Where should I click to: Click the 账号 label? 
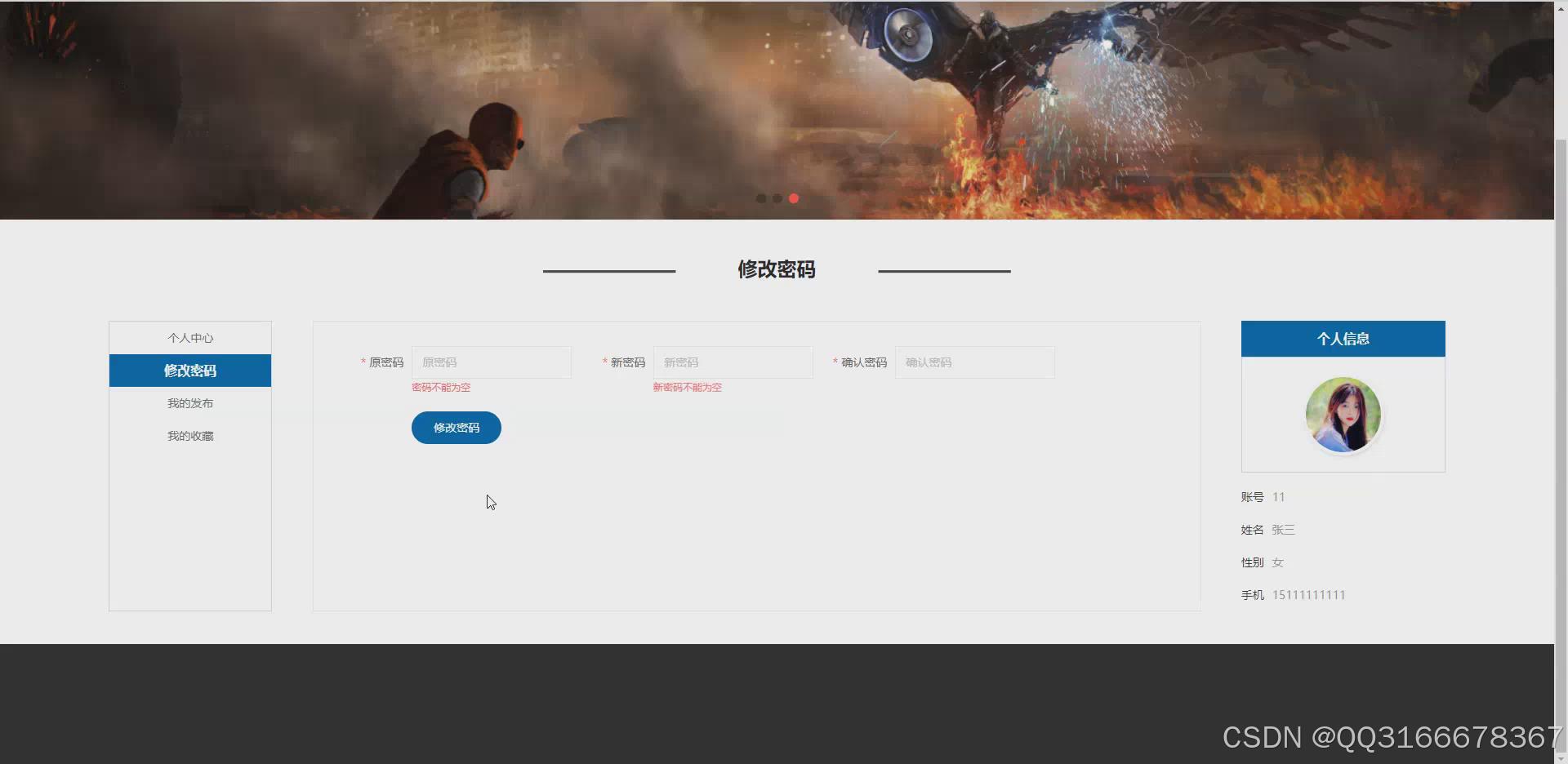pos(1253,497)
